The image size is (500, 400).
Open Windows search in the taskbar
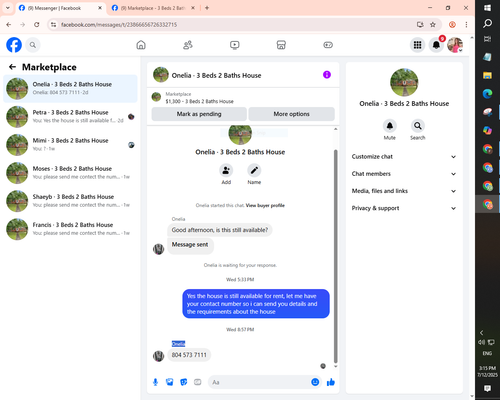pyautogui.click(x=487, y=23)
